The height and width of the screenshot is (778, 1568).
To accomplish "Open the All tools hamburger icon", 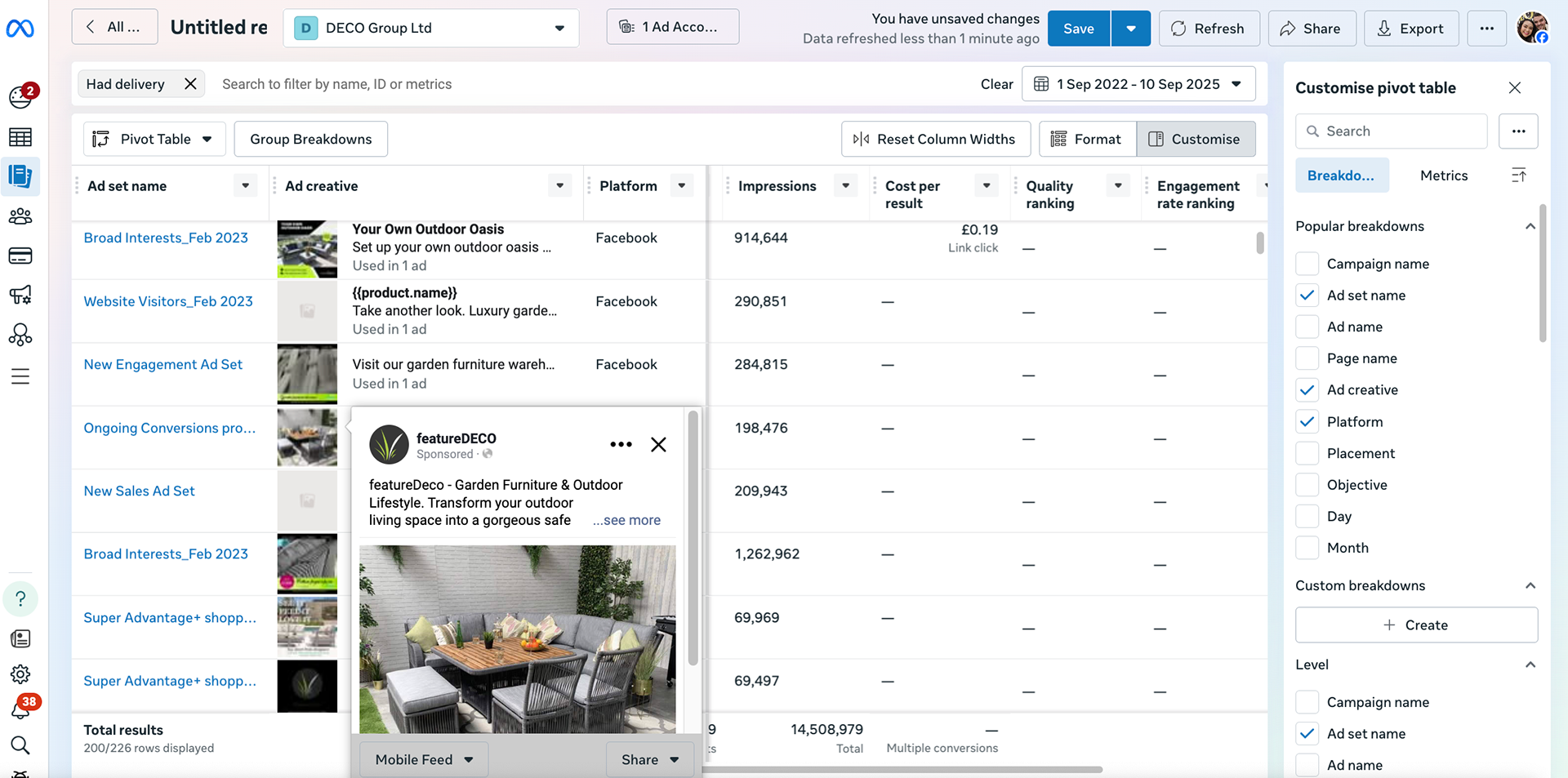I will pos(20,376).
